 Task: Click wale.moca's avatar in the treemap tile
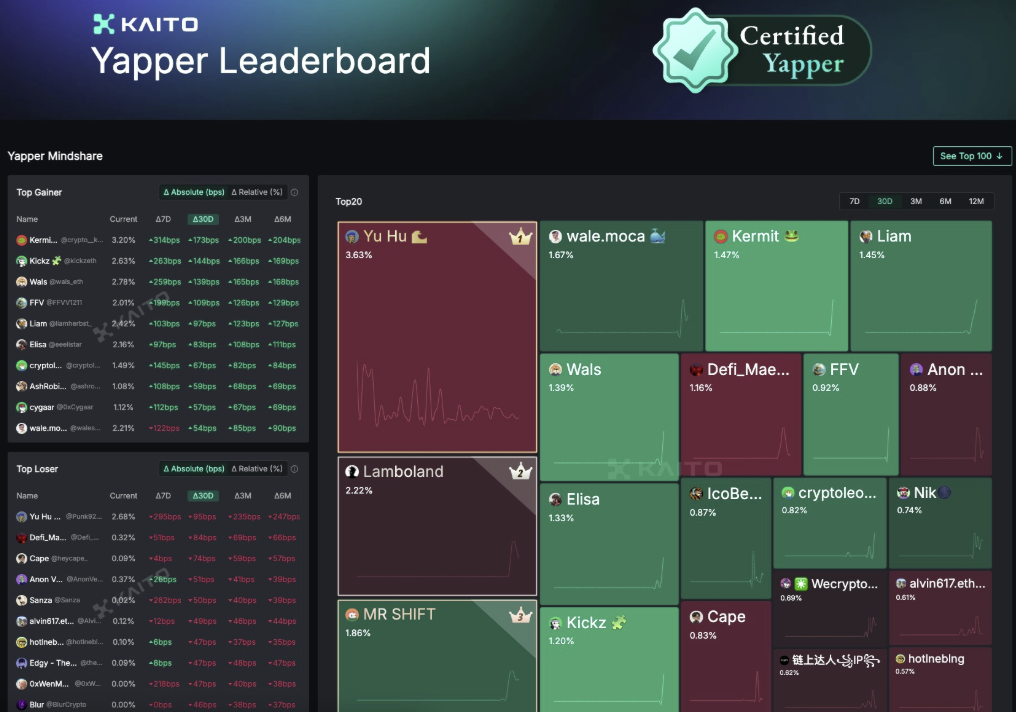[555, 236]
